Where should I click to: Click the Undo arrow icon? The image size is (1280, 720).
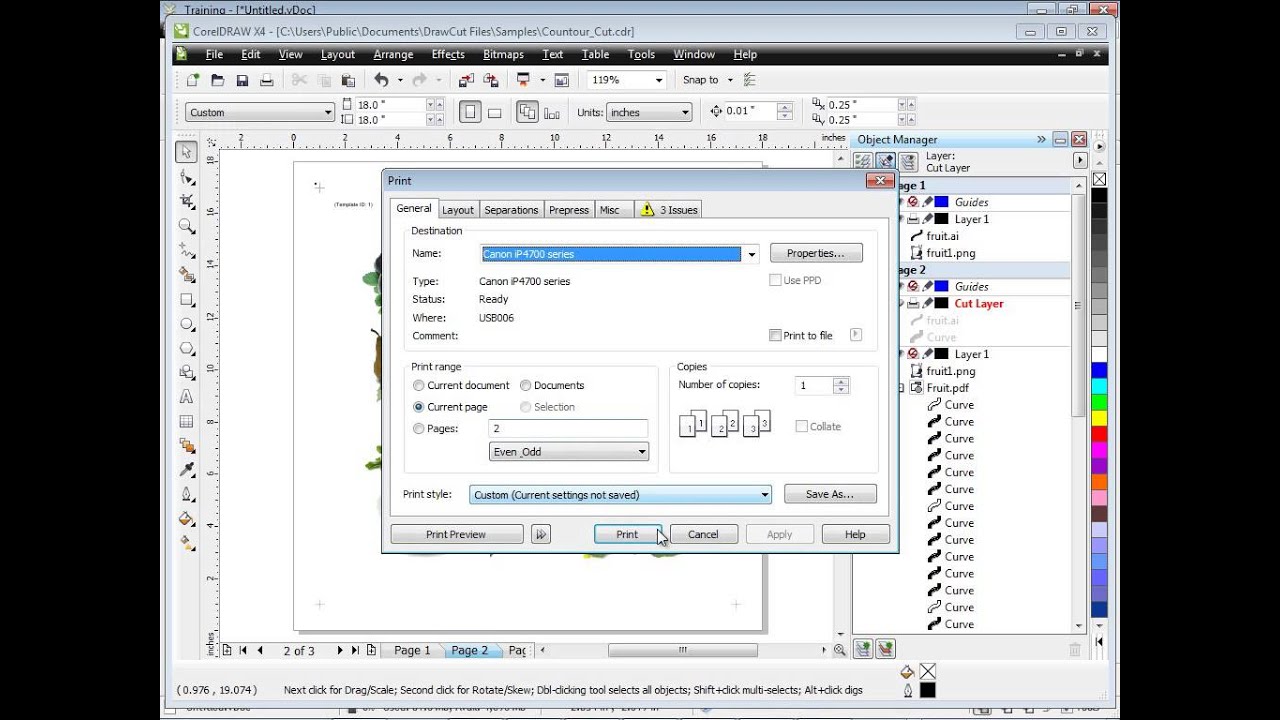[x=381, y=80]
